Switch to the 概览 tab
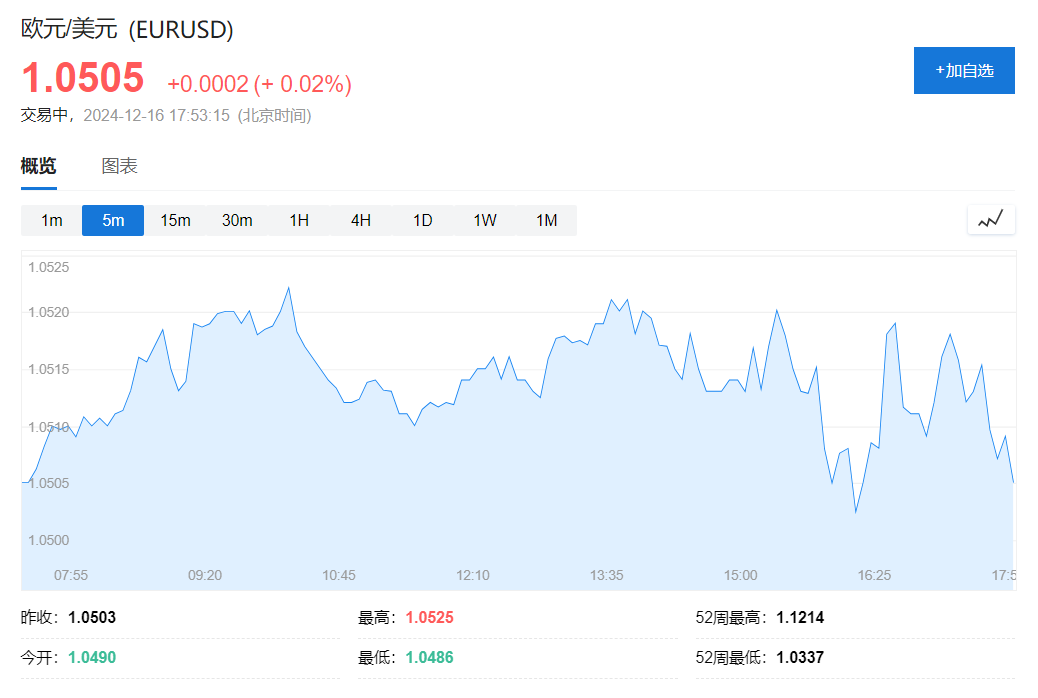This screenshot has height=698, width=1038. click(39, 166)
